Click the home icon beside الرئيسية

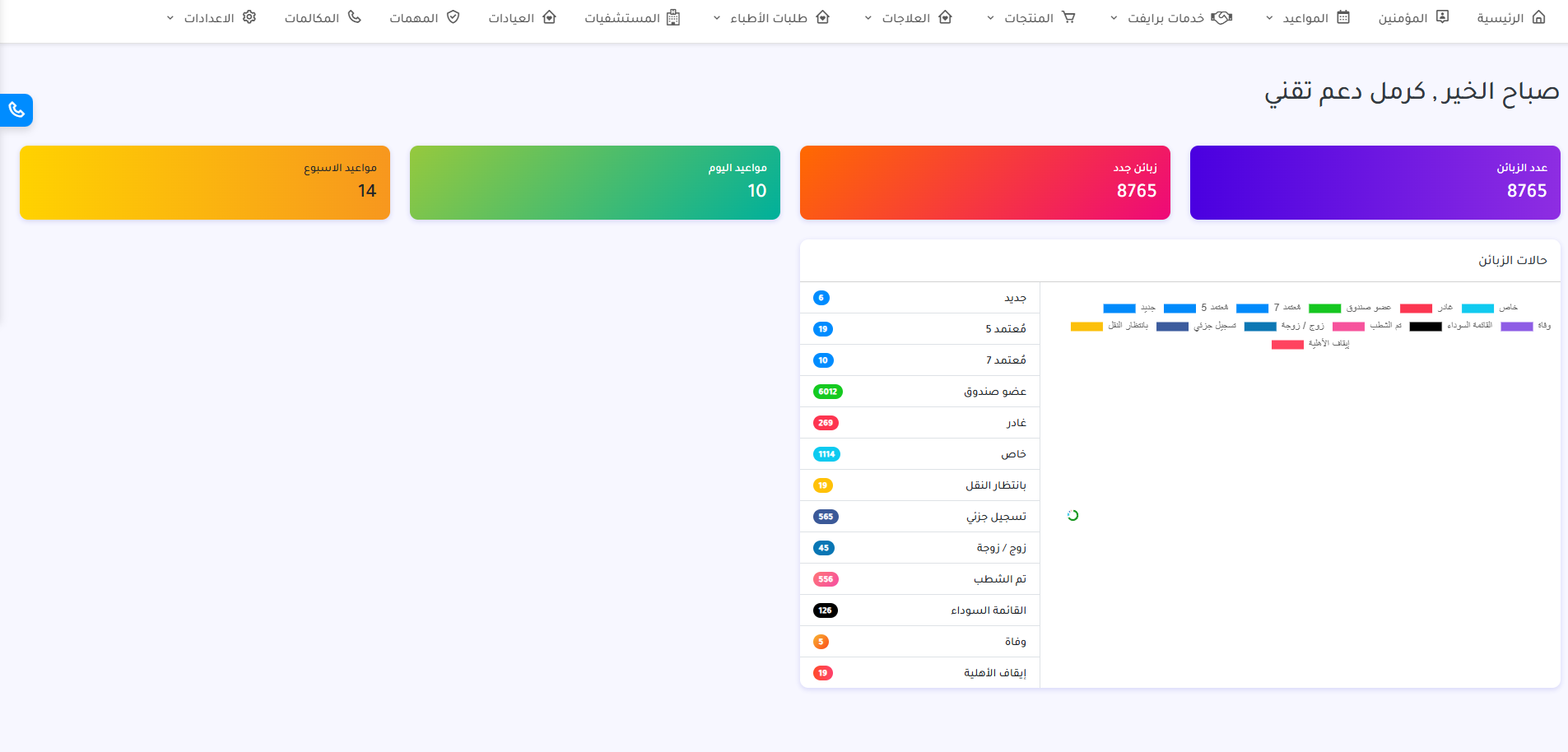(1538, 17)
